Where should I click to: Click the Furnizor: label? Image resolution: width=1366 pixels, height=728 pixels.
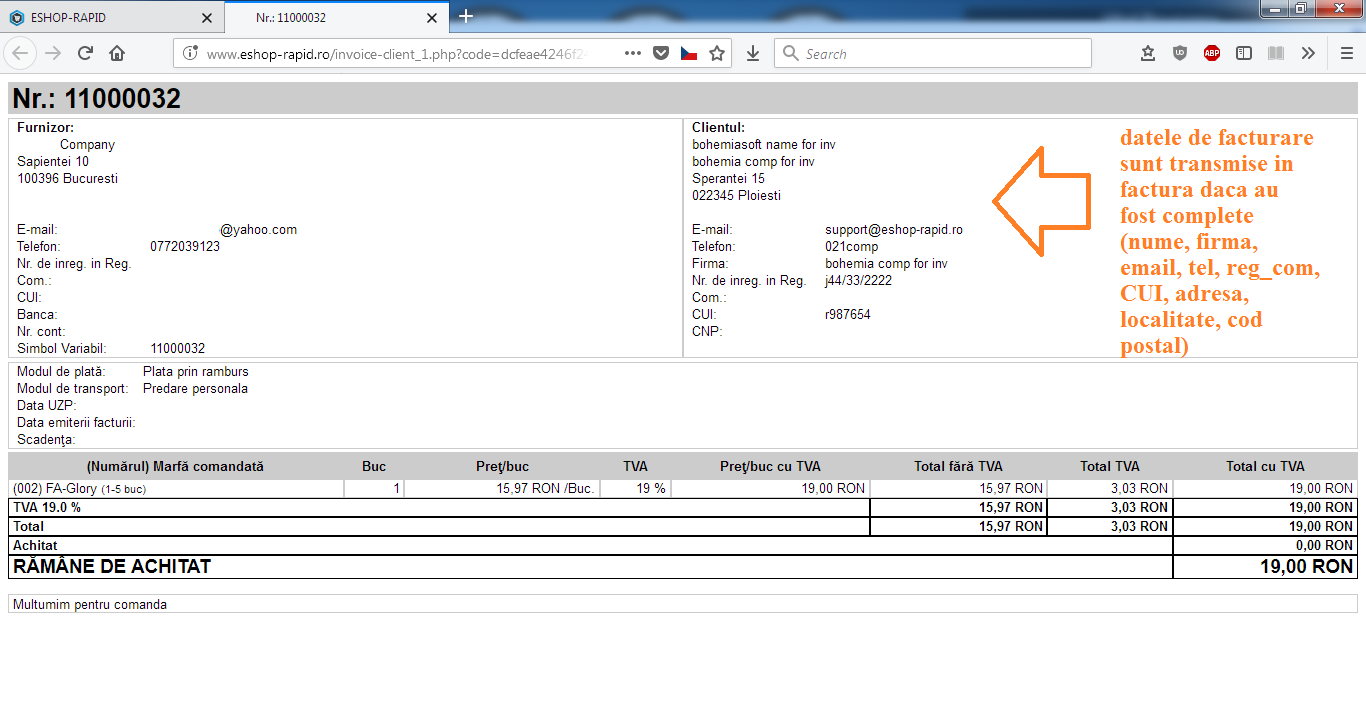(45, 127)
